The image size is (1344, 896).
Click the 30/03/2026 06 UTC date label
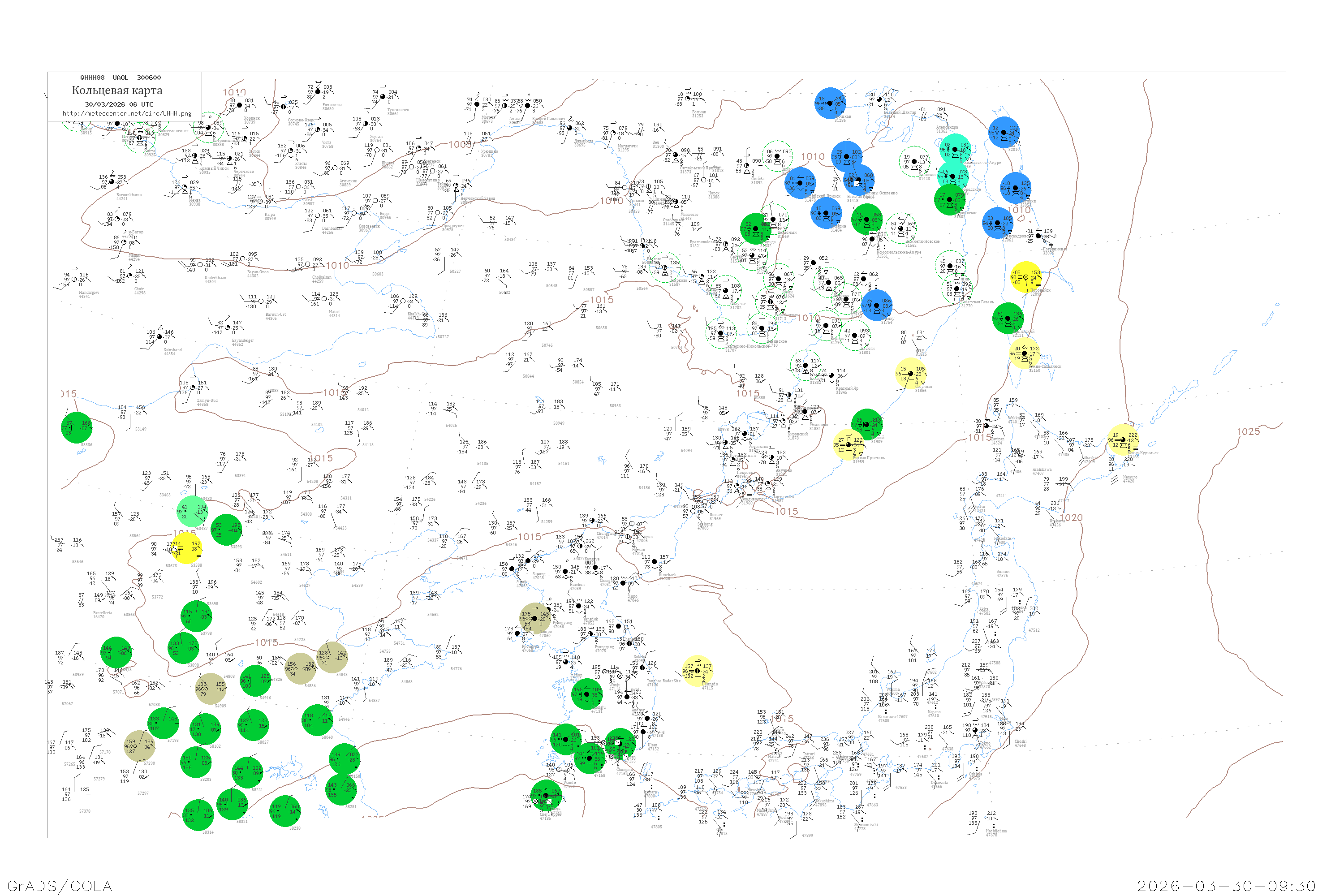tap(119, 104)
